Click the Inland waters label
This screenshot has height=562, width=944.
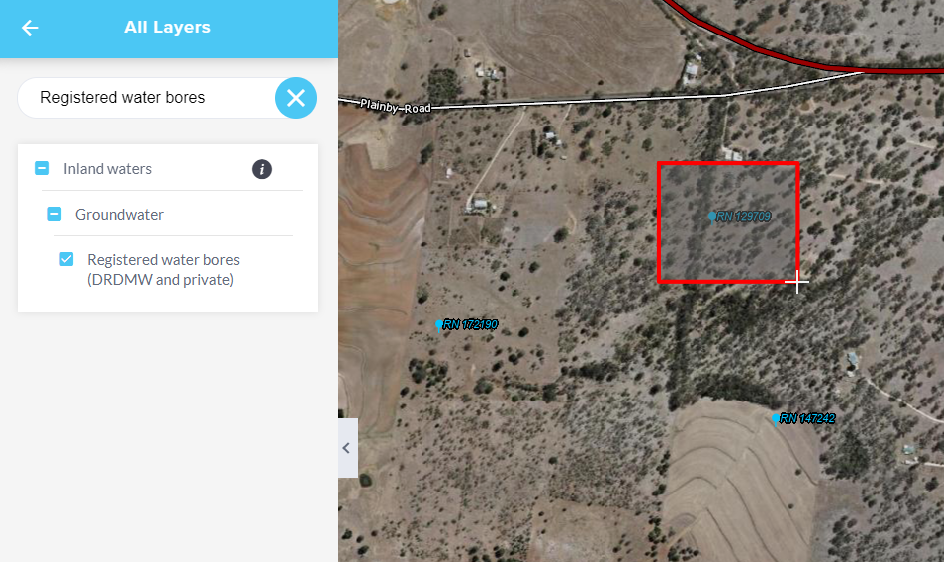pyautogui.click(x=107, y=169)
